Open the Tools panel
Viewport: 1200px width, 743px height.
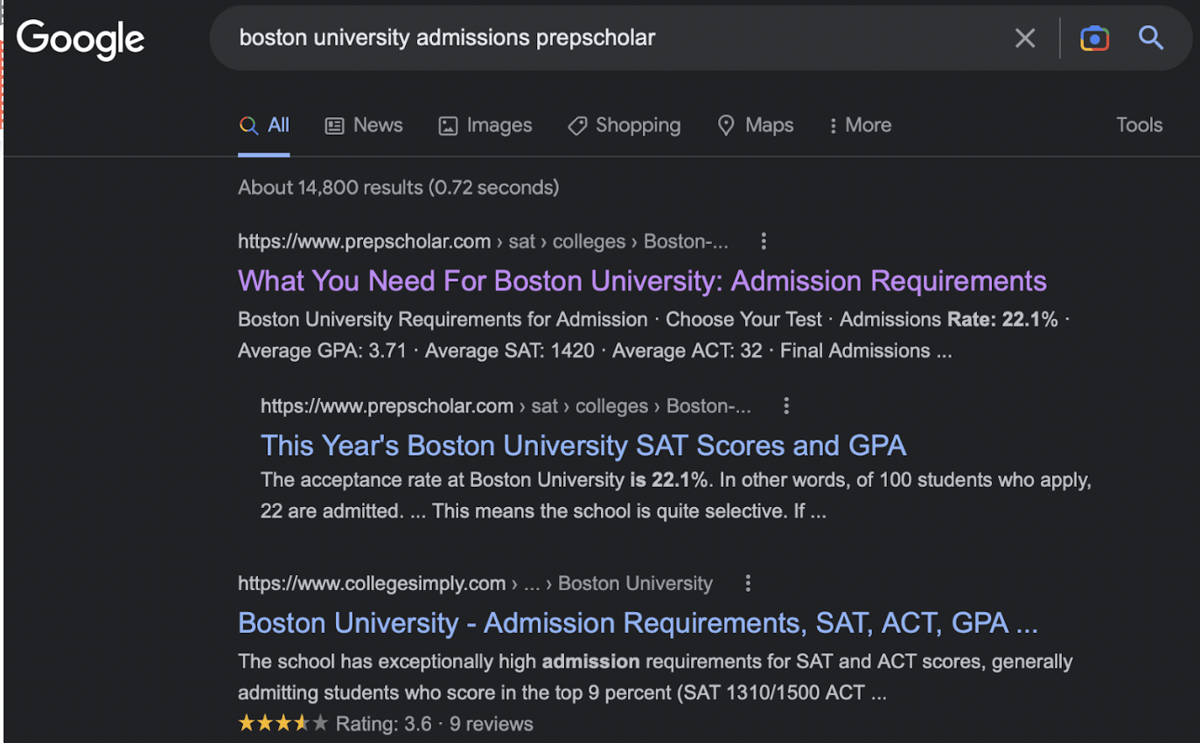[x=1139, y=125]
